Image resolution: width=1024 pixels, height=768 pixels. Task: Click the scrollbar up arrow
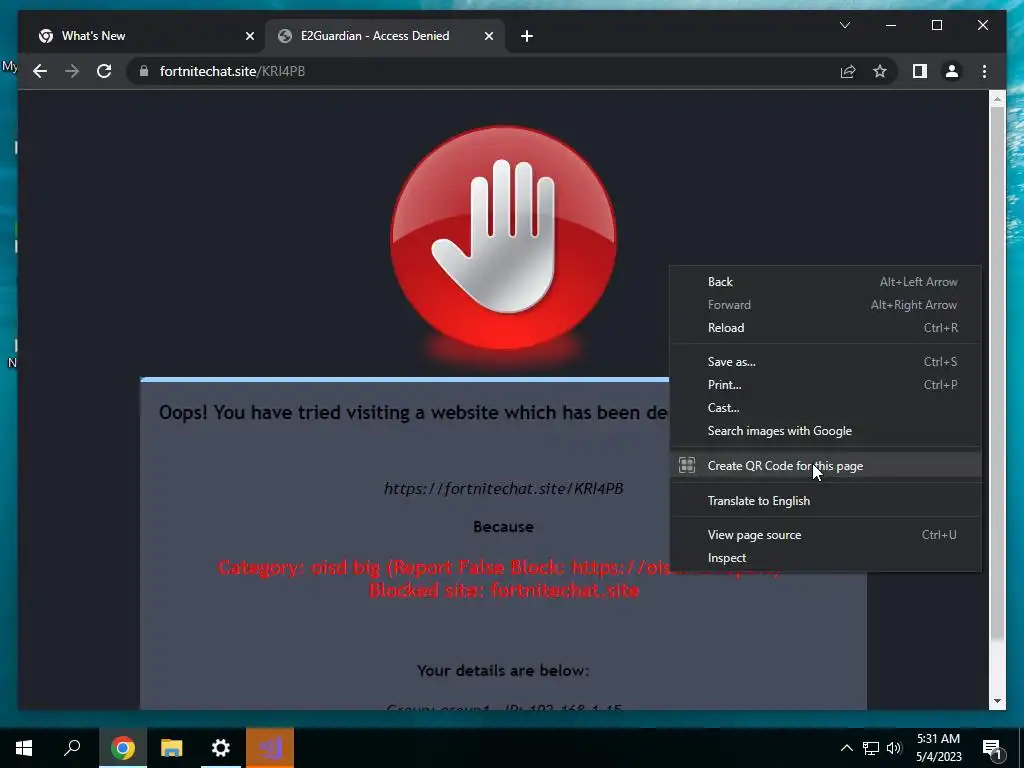point(997,99)
